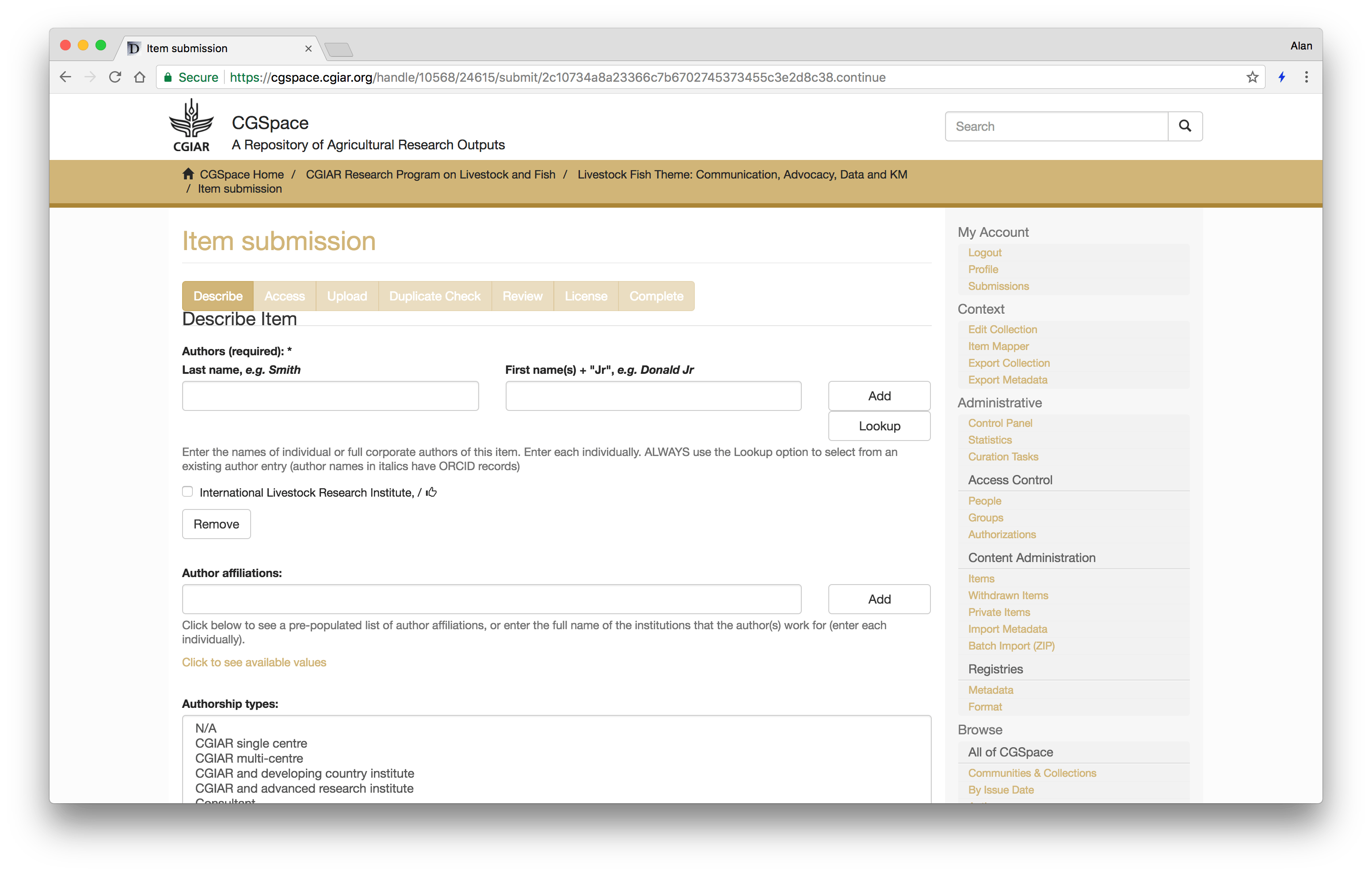Open Batch Import (ZIP) link
This screenshot has height=874, width=1372.
[x=1011, y=646]
